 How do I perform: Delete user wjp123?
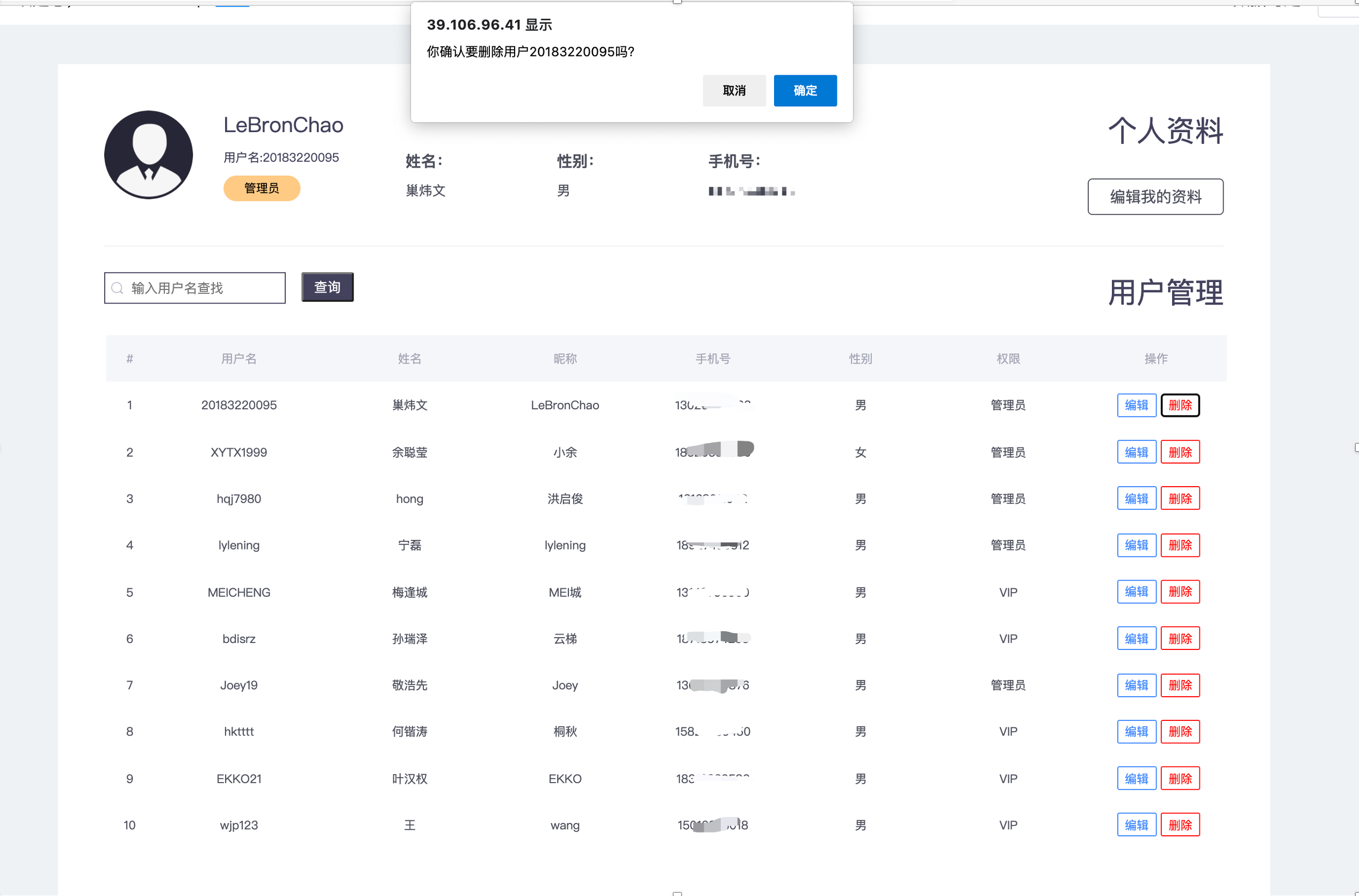(1180, 825)
